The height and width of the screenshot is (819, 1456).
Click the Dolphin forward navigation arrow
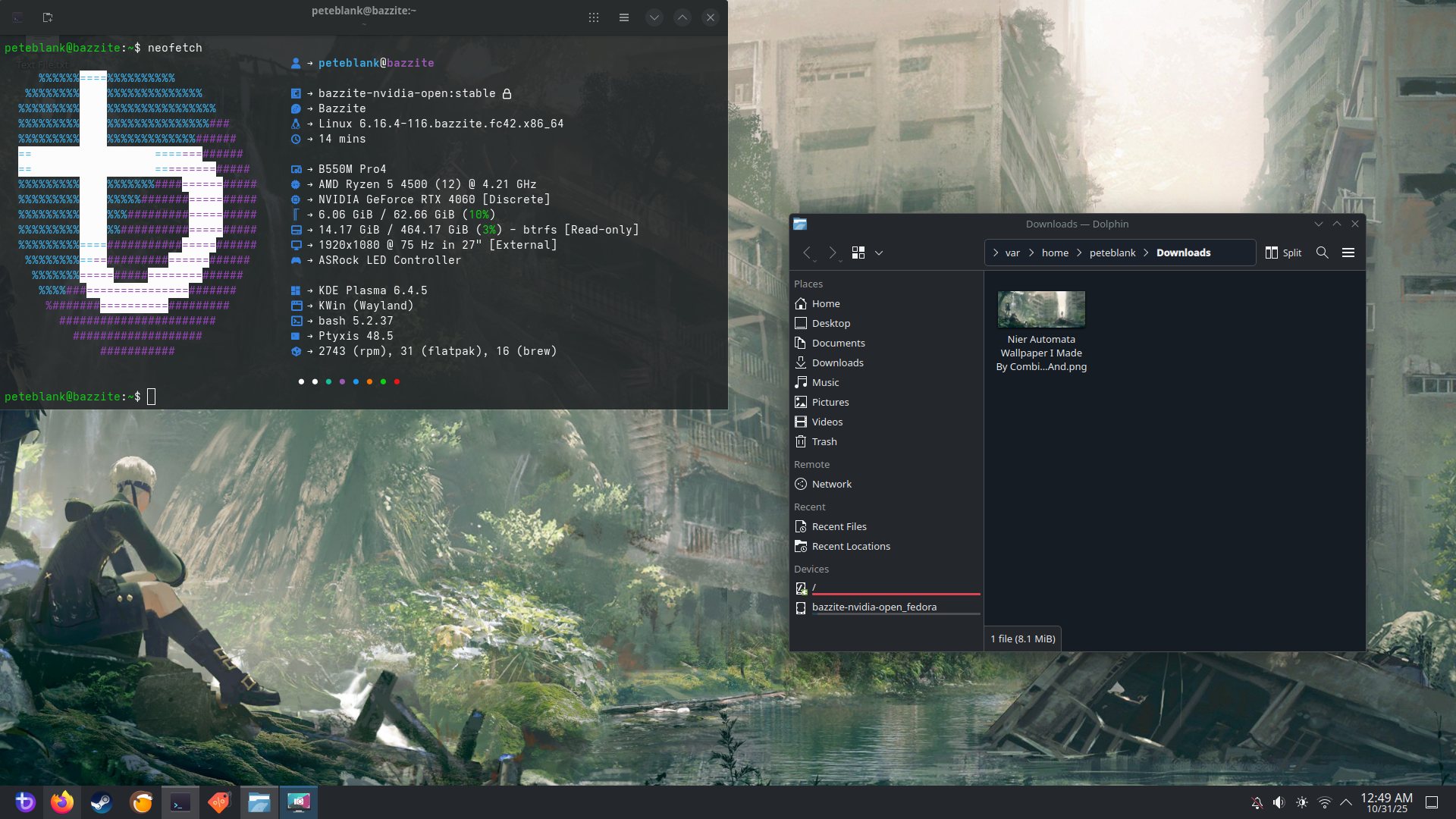[832, 253]
